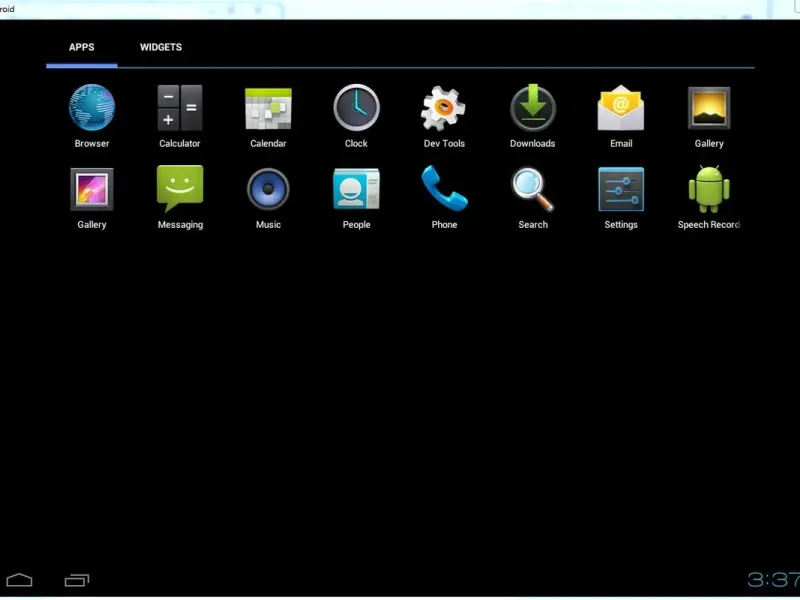Open Settings
Screen dimensions: 800x600
pos(621,189)
